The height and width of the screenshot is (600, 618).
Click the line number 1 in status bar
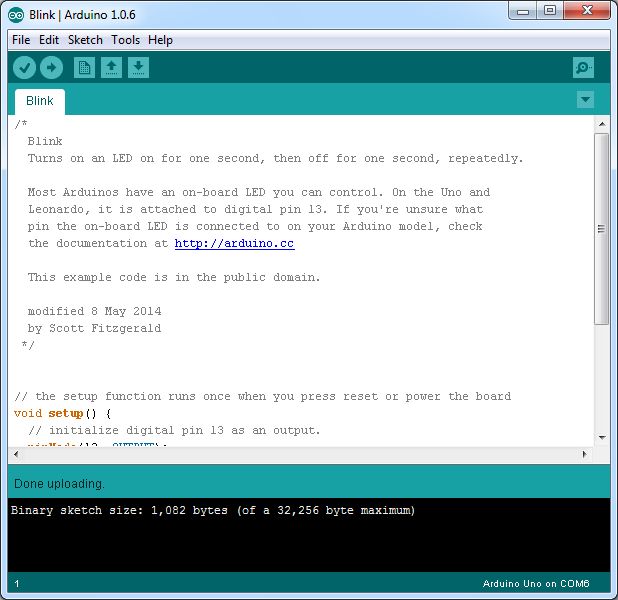click(x=17, y=584)
